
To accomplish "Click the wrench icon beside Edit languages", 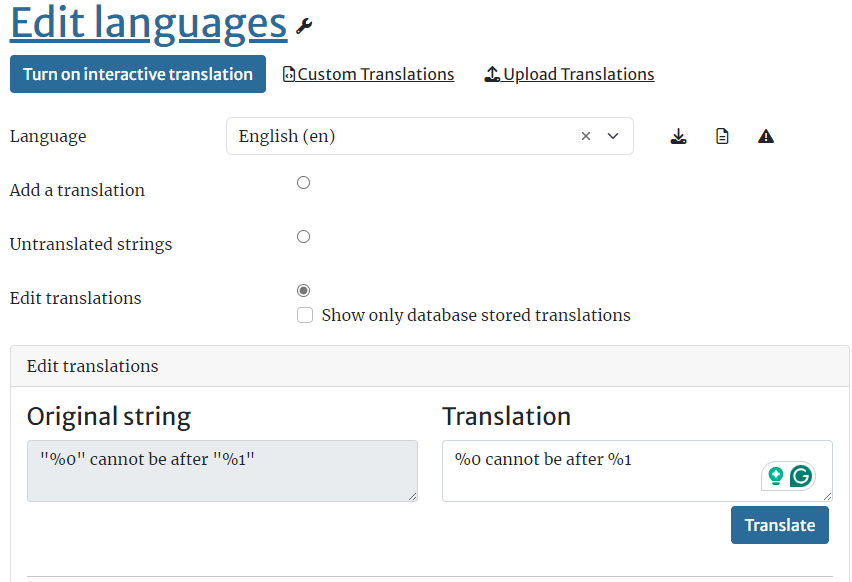I will 304,26.
